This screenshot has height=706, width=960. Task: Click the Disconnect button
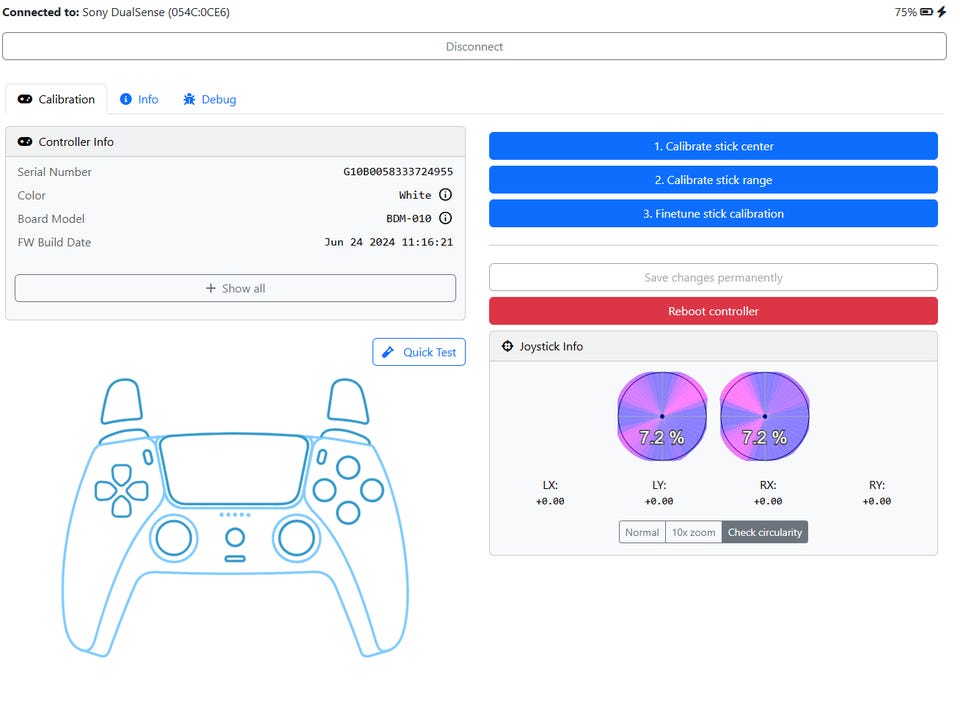pos(474,47)
